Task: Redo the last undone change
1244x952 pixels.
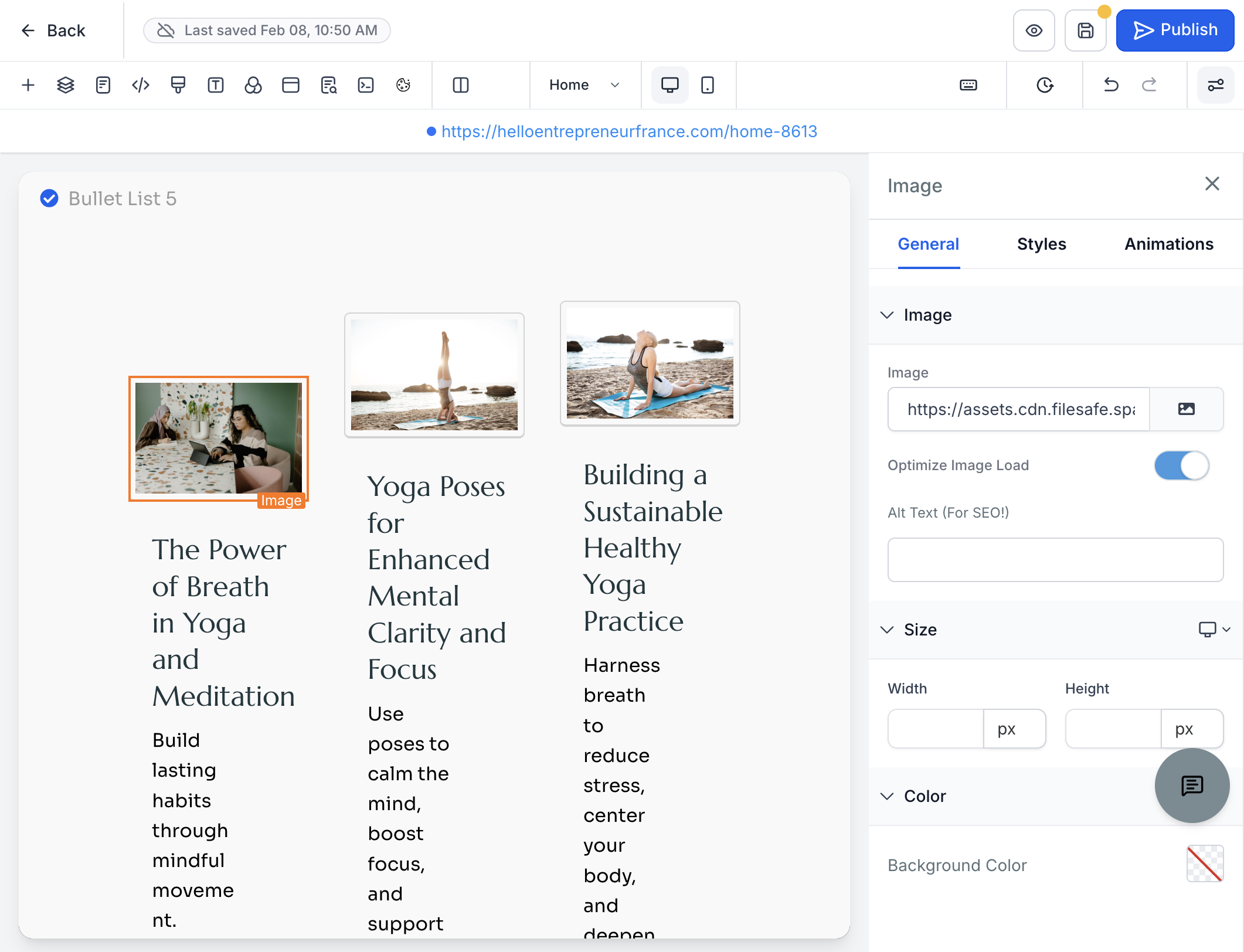Action: pyautogui.click(x=1149, y=85)
